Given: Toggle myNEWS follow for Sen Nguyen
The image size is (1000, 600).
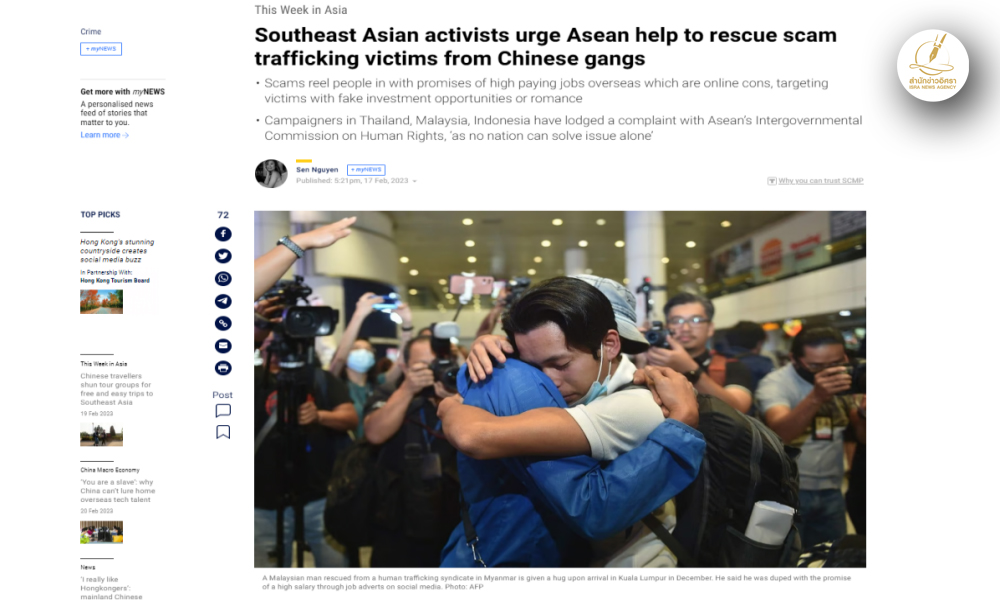Looking at the screenshot, I should pos(366,170).
